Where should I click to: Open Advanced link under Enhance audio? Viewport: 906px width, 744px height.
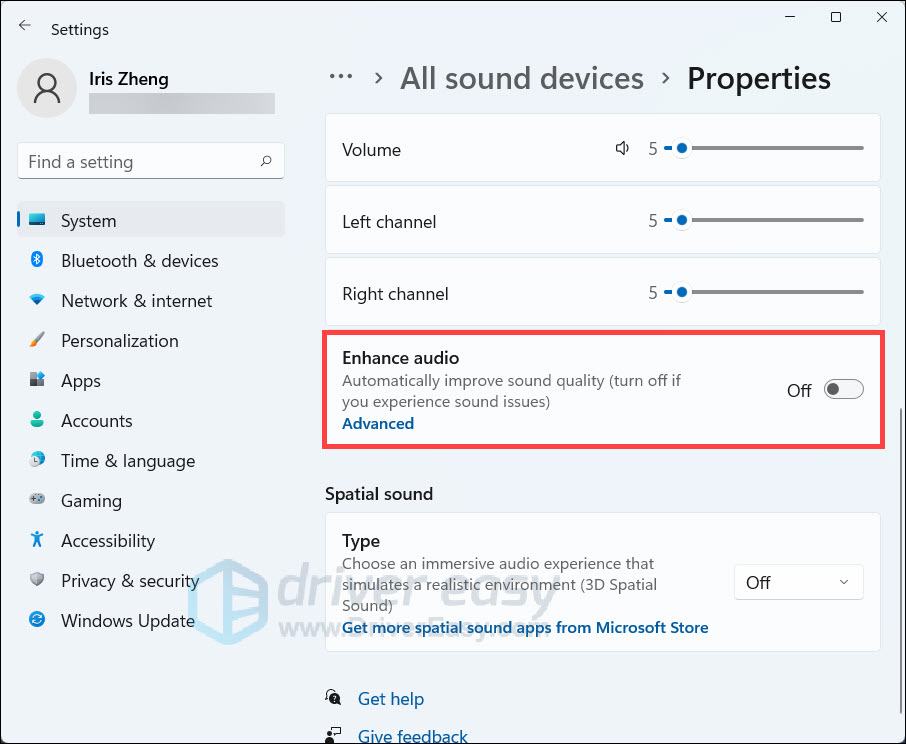pos(378,423)
